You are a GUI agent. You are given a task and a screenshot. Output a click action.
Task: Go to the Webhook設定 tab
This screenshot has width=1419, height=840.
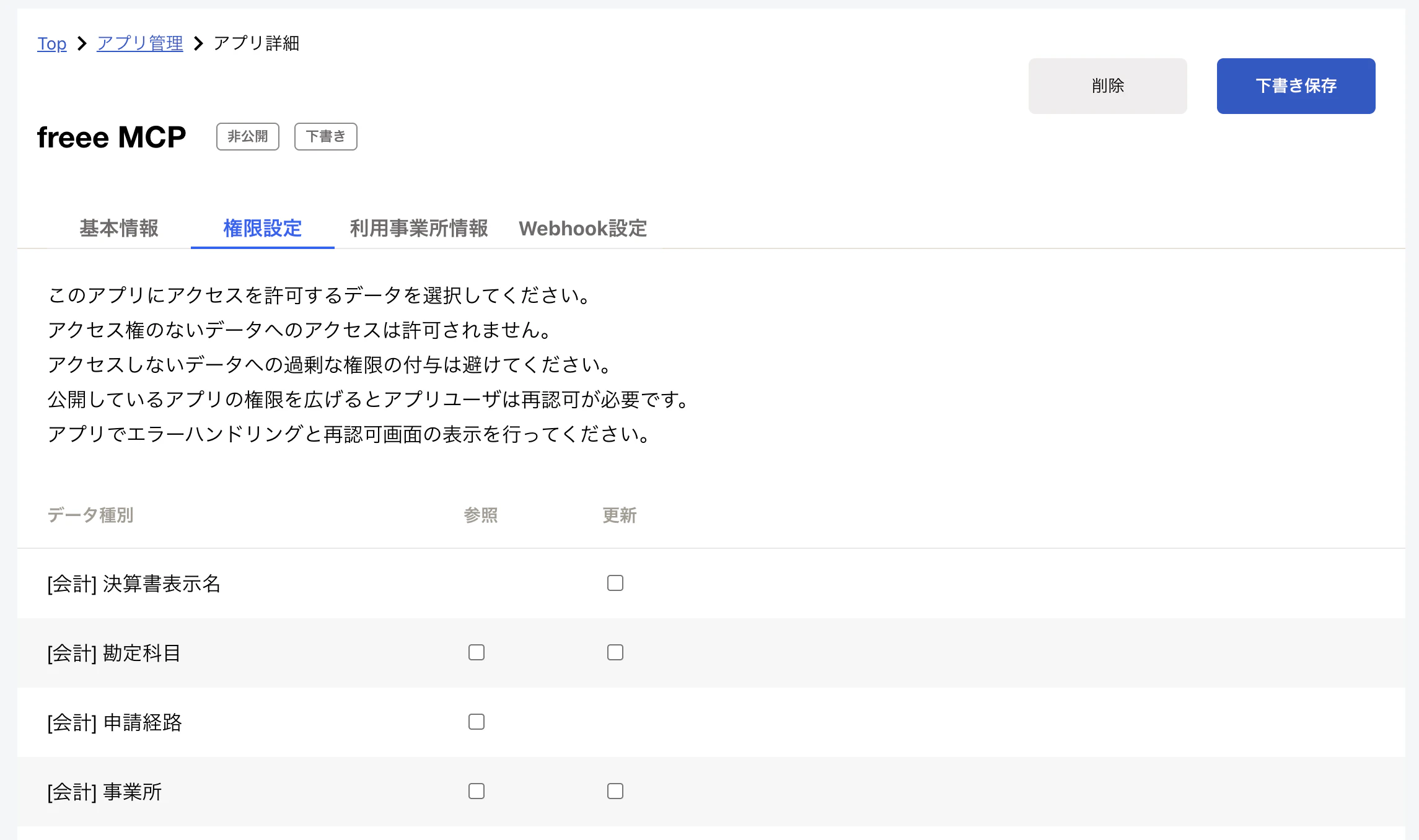(582, 228)
